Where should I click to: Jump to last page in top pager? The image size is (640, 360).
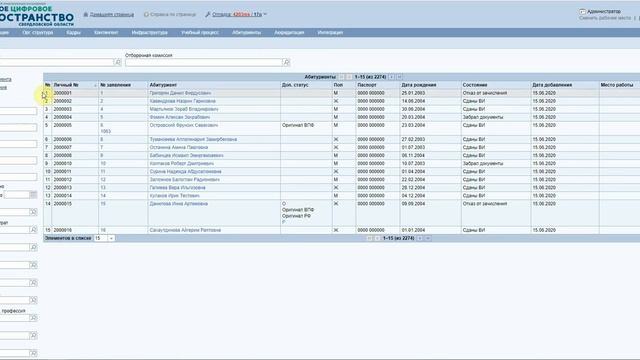(x=399, y=77)
